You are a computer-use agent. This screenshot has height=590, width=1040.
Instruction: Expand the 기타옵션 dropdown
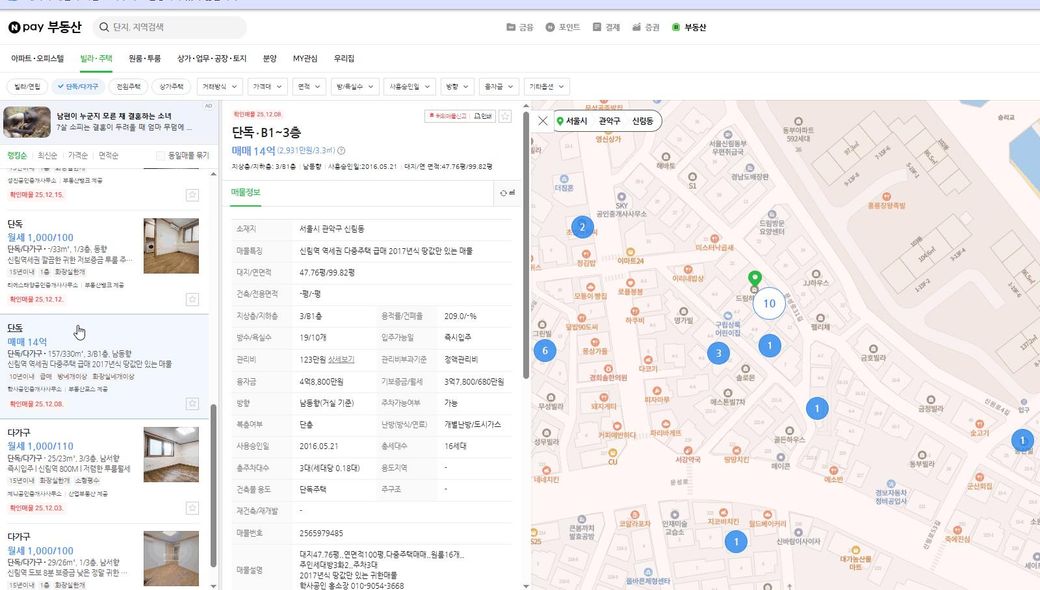pos(547,87)
